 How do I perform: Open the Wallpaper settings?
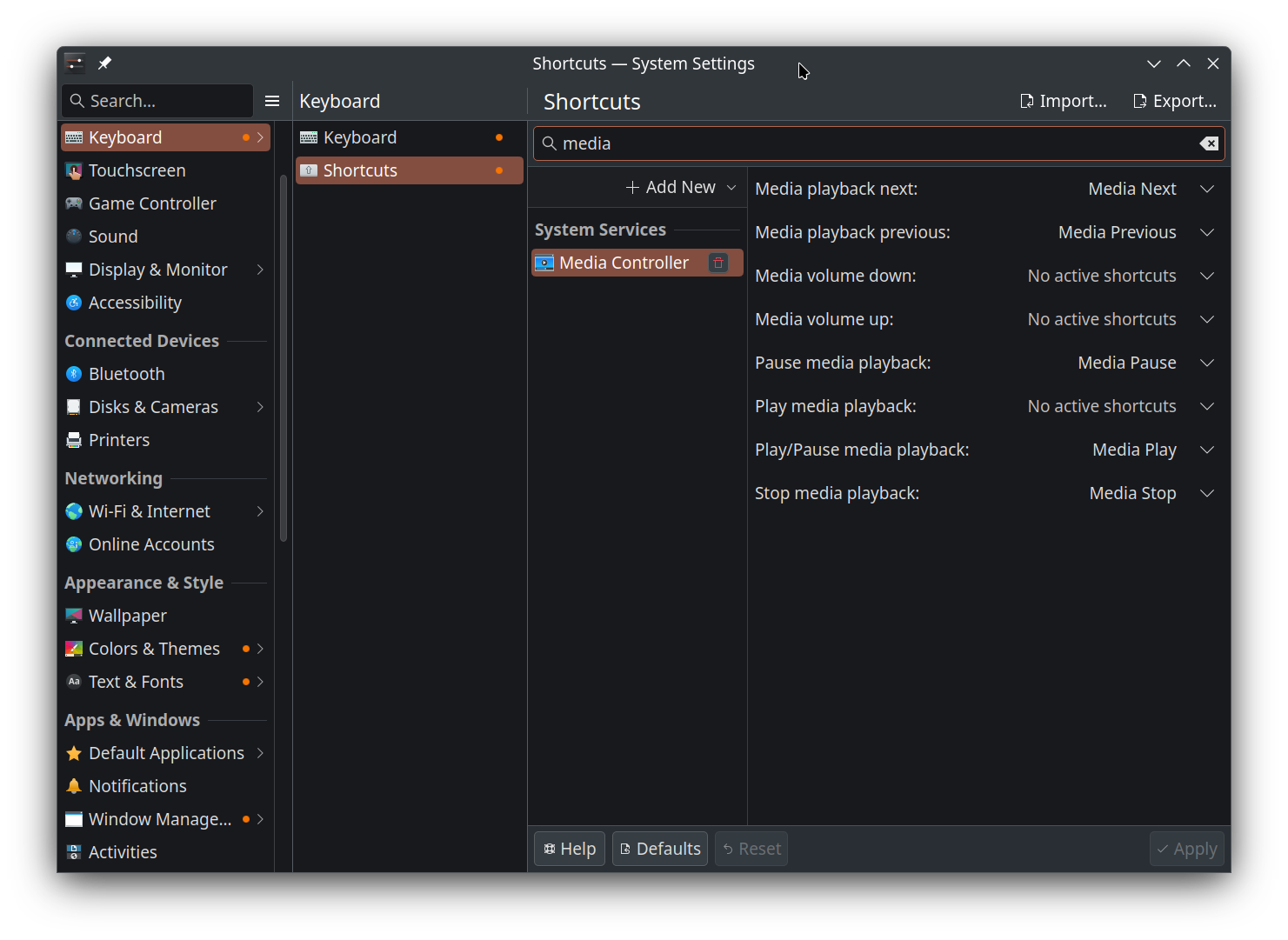click(x=128, y=616)
